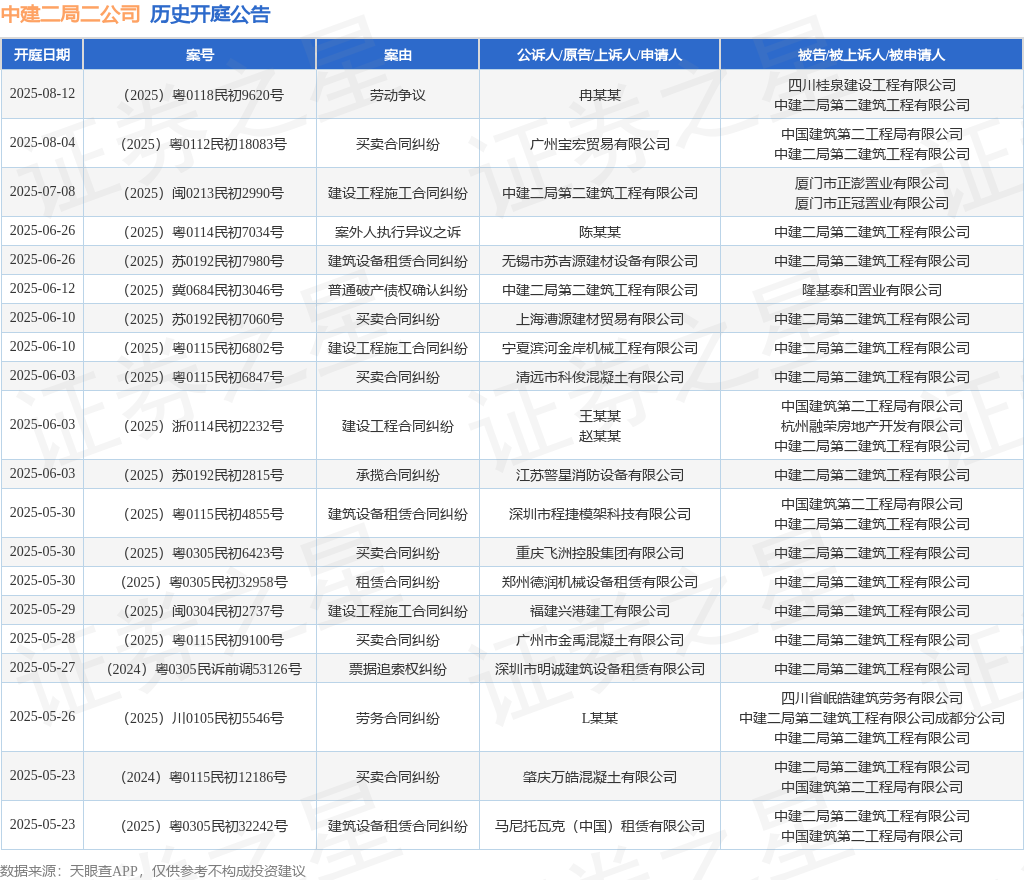Click the cause 普通破产债权确认纠纷
The width and height of the screenshot is (1024, 880).
pos(398,290)
